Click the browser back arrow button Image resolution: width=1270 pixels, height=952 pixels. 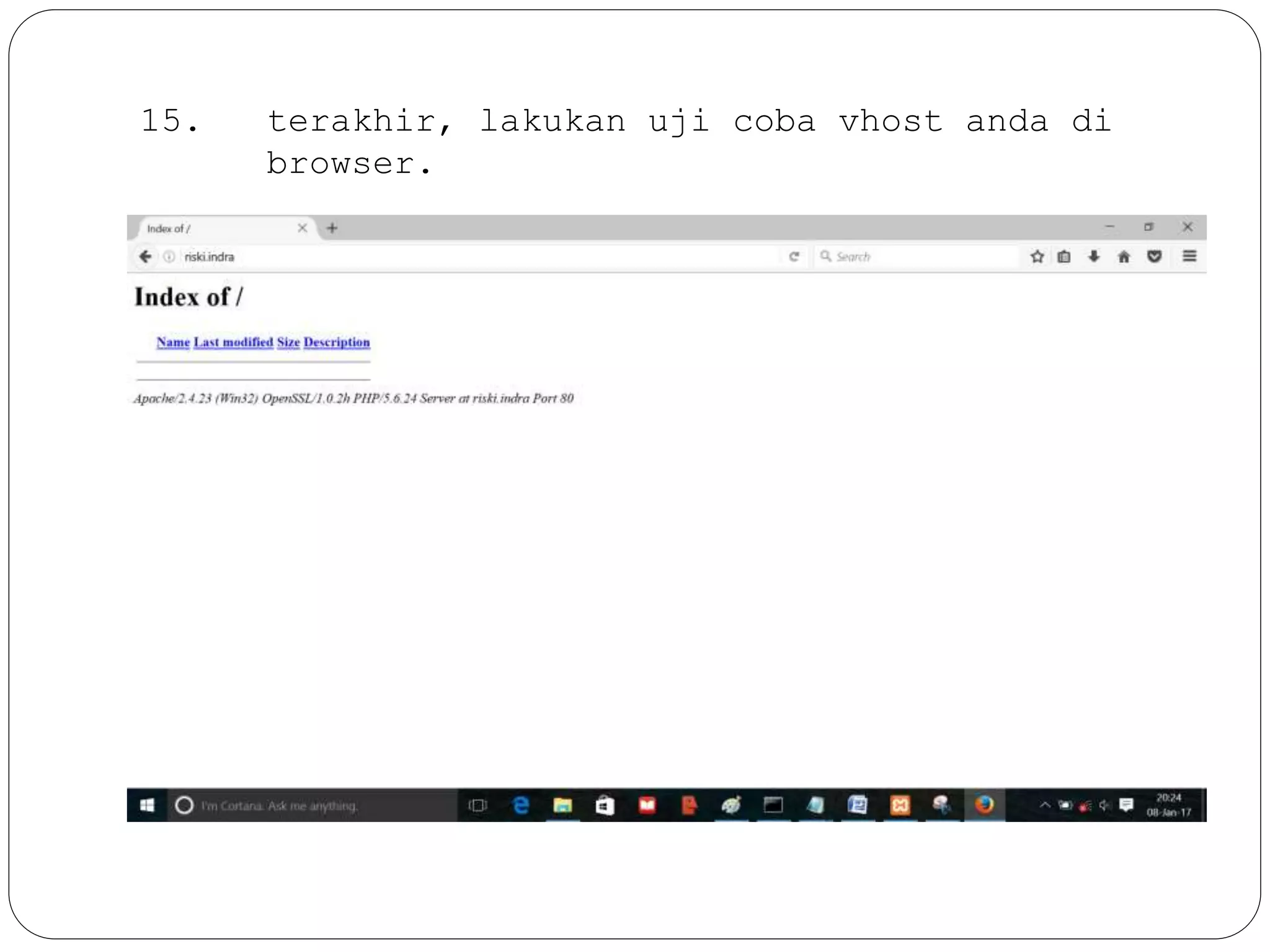[145, 257]
